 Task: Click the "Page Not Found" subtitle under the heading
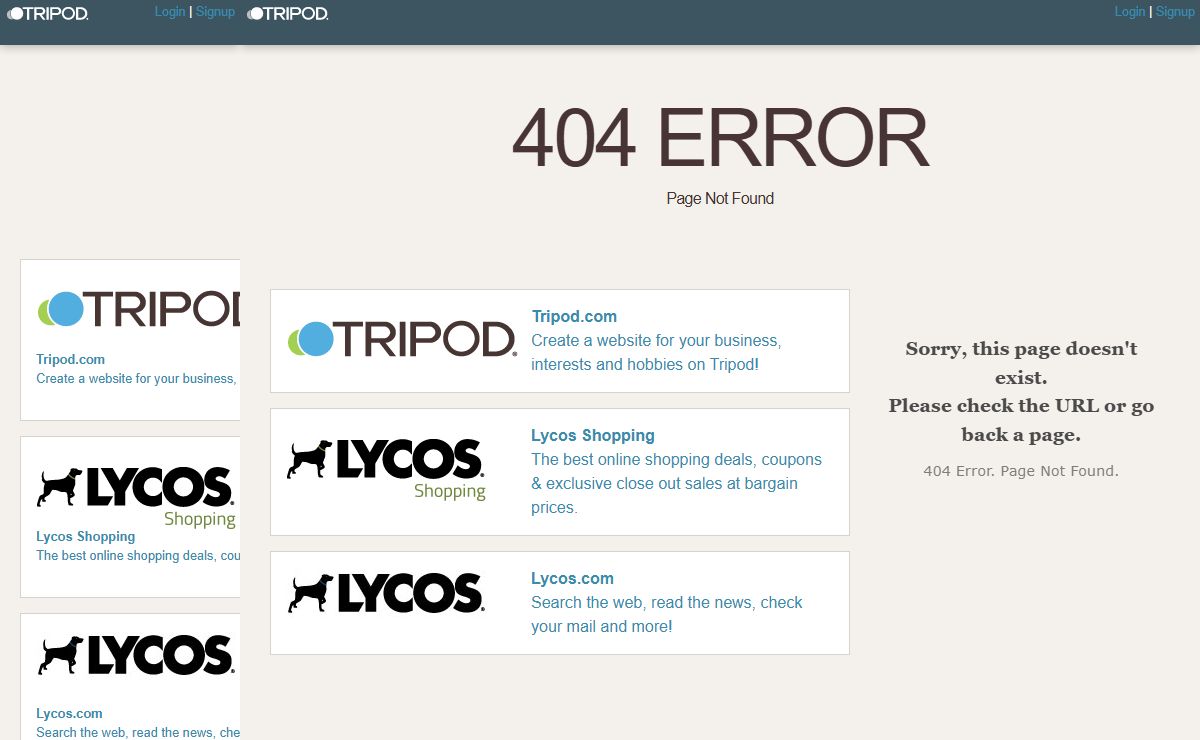720,198
